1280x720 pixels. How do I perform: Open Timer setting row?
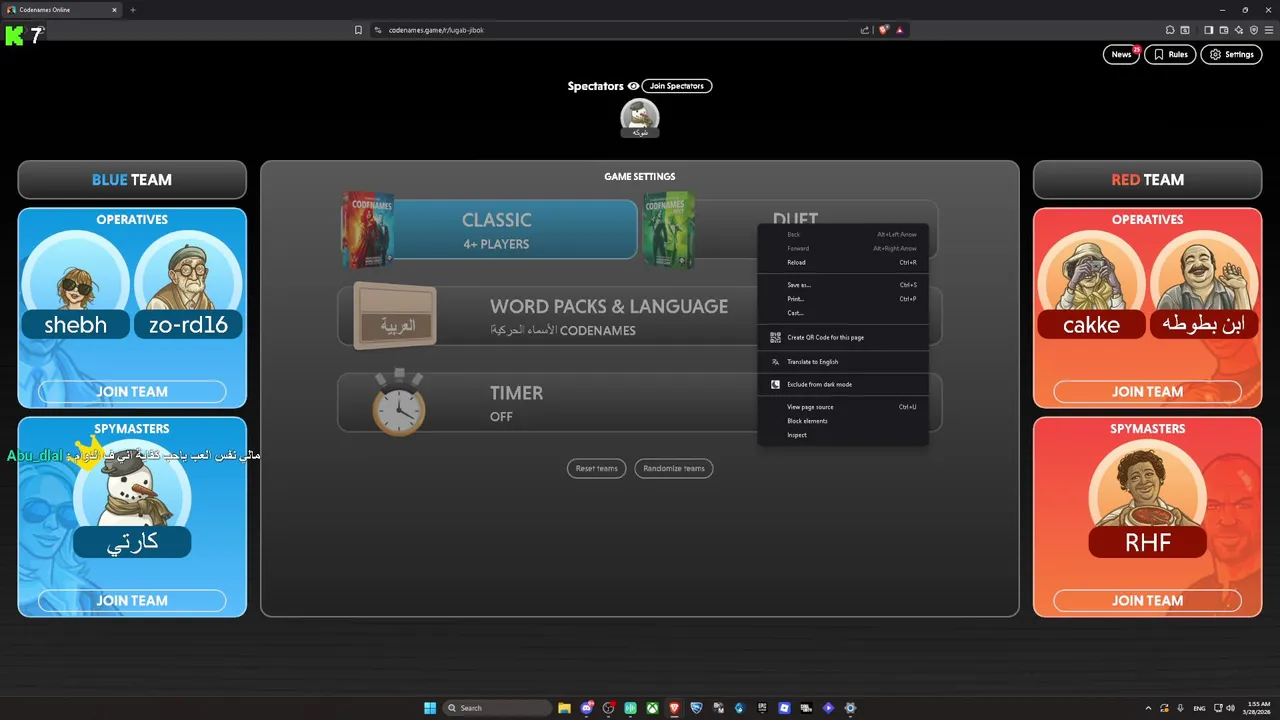tap(640, 403)
